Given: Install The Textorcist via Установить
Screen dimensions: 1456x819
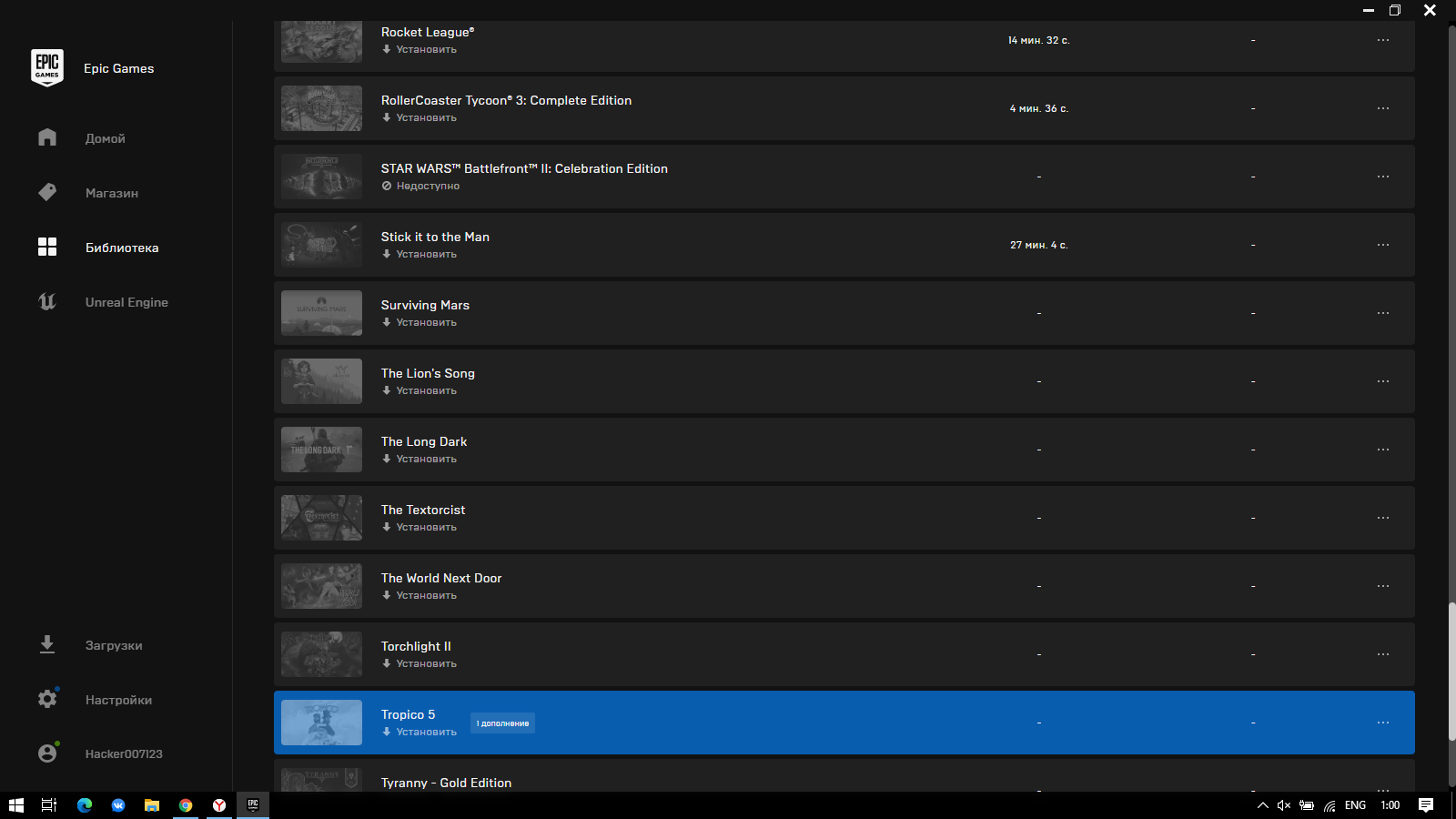Looking at the screenshot, I should point(420,527).
